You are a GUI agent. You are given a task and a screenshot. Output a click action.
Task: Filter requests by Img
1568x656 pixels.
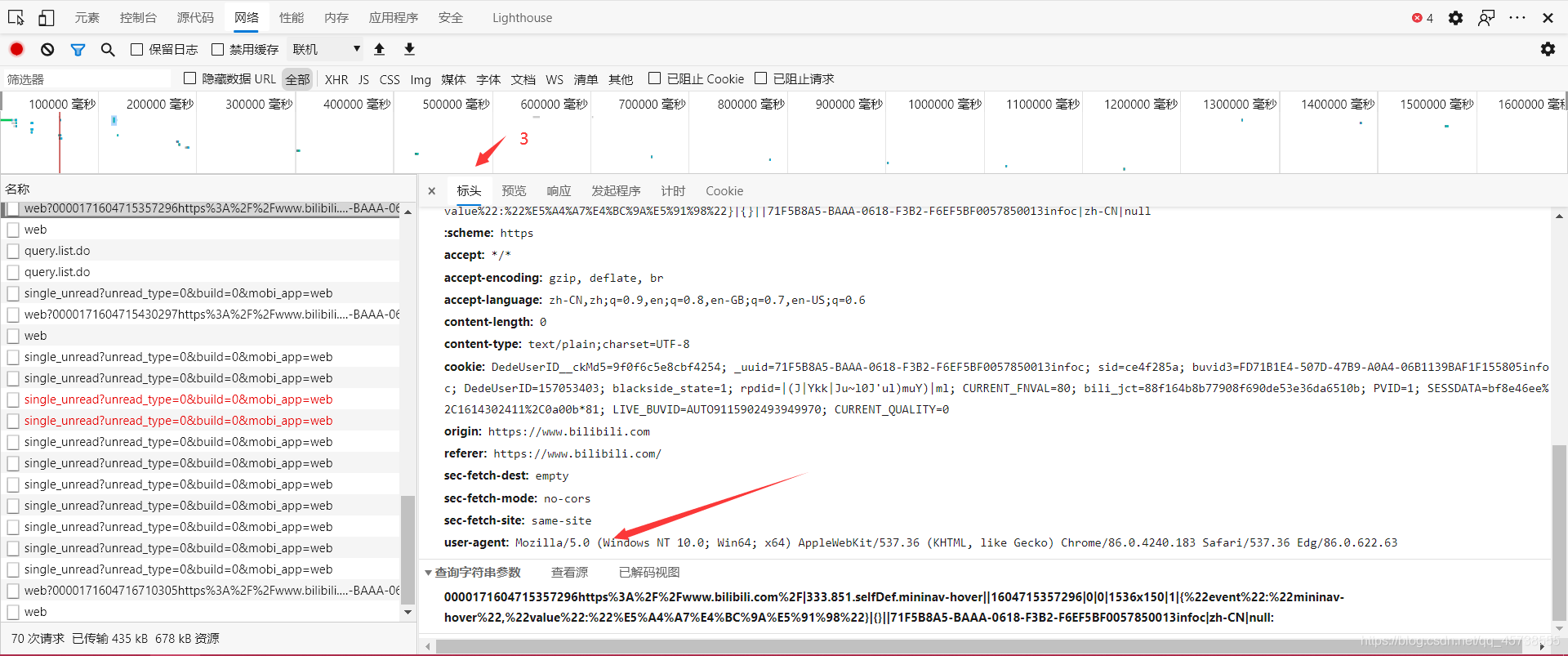click(421, 79)
